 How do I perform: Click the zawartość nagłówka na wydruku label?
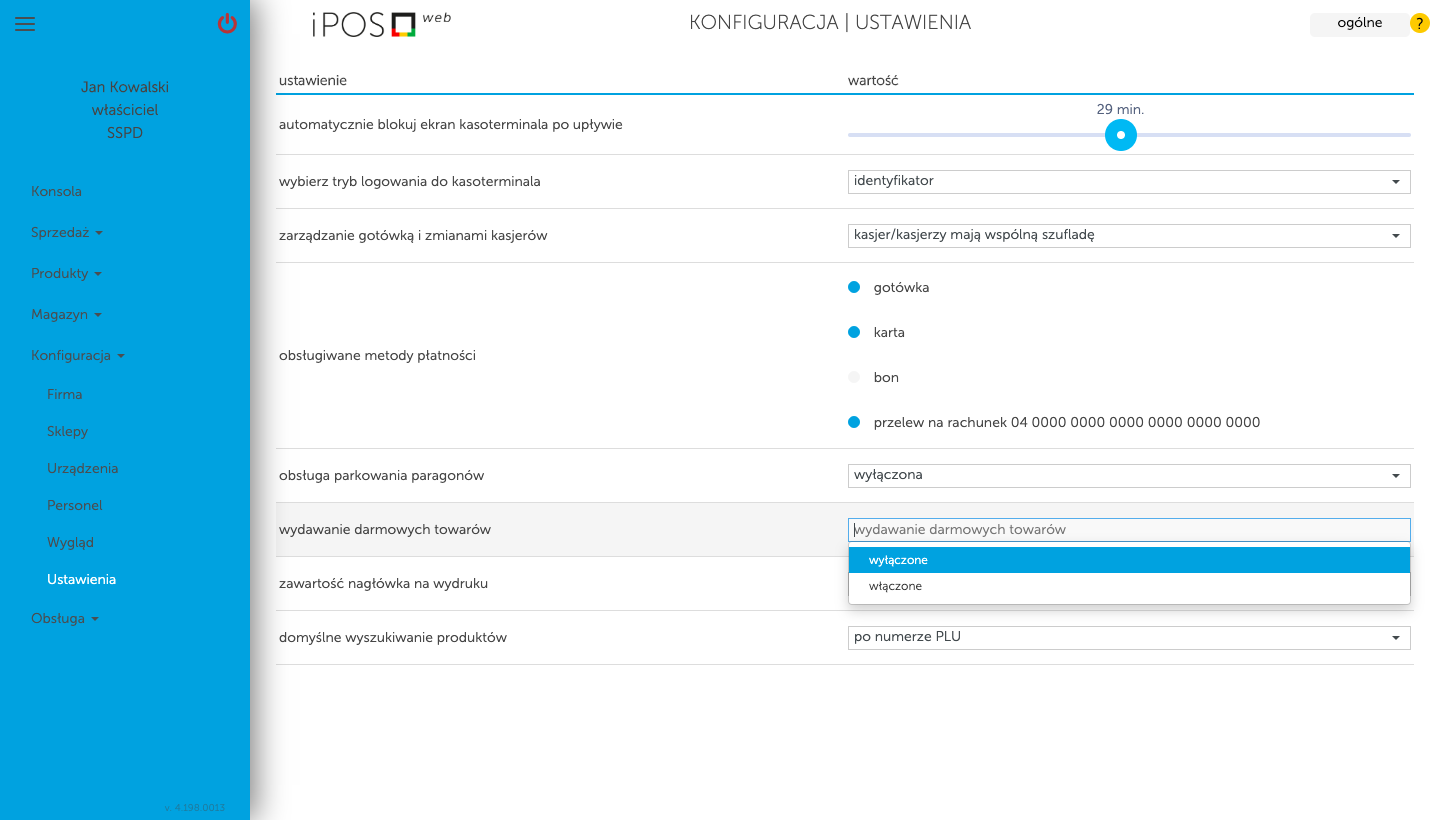click(x=383, y=583)
